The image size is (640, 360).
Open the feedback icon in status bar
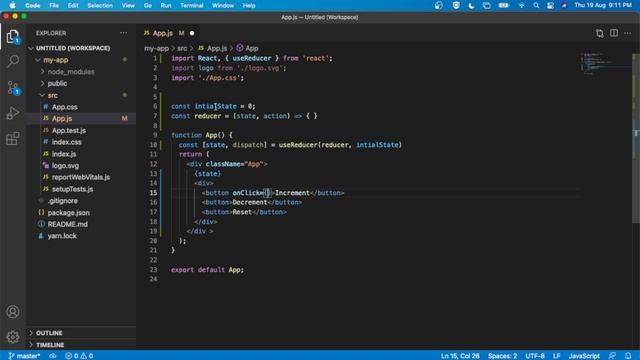tap(612, 356)
